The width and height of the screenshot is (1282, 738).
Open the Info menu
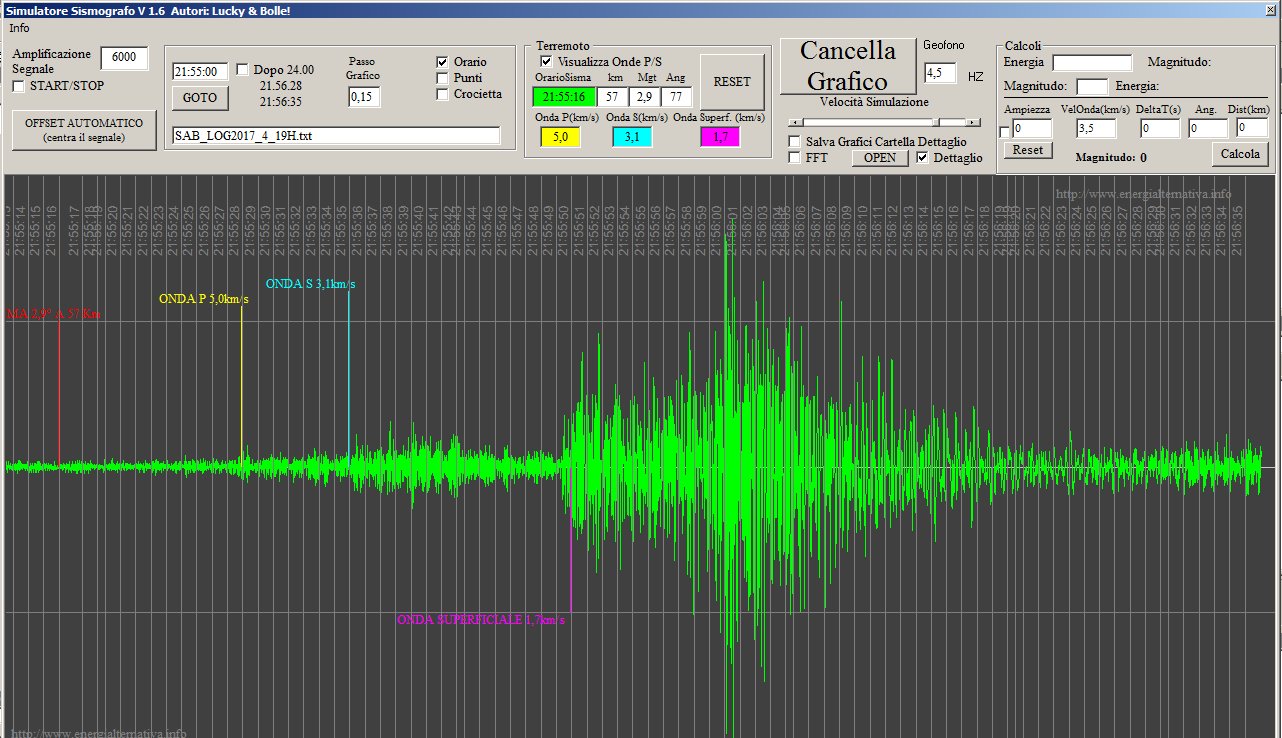[19, 28]
